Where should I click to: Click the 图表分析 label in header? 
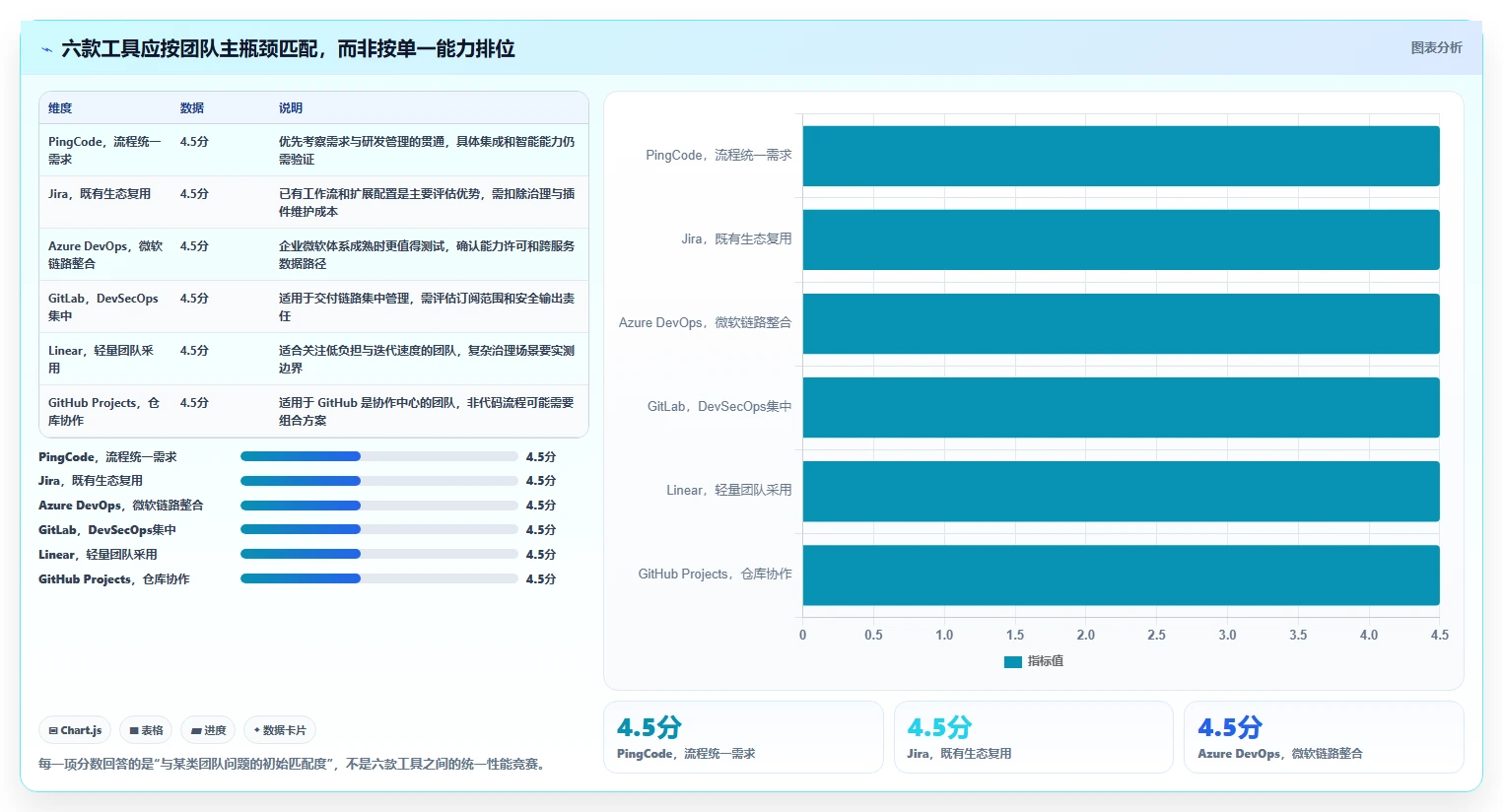pos(1436,47)
